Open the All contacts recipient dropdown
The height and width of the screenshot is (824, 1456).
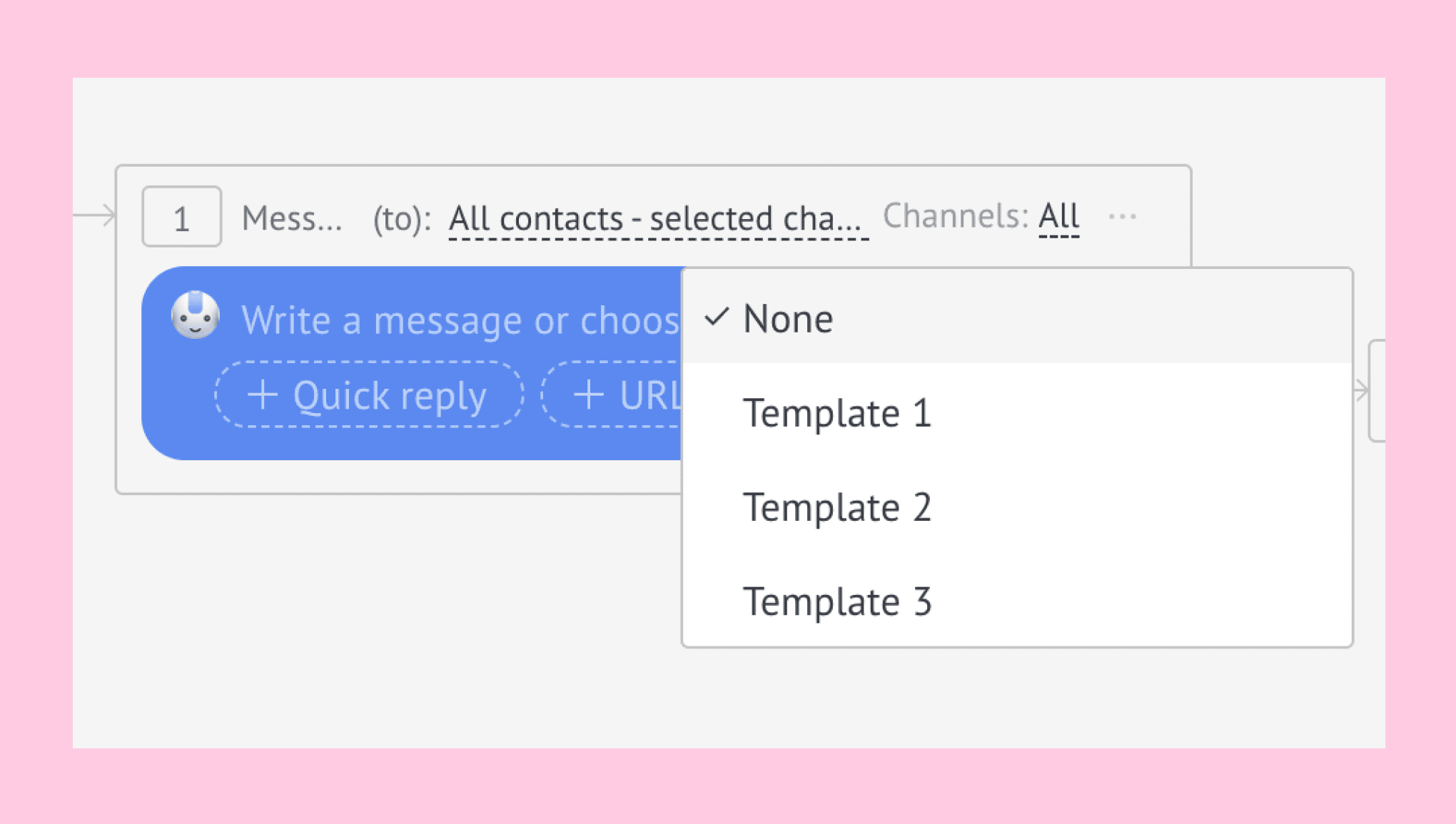point(658,218)
